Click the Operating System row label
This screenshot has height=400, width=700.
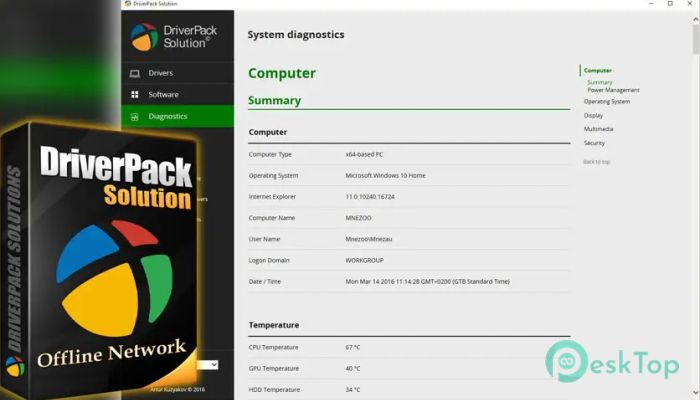[x=273, y=175]
